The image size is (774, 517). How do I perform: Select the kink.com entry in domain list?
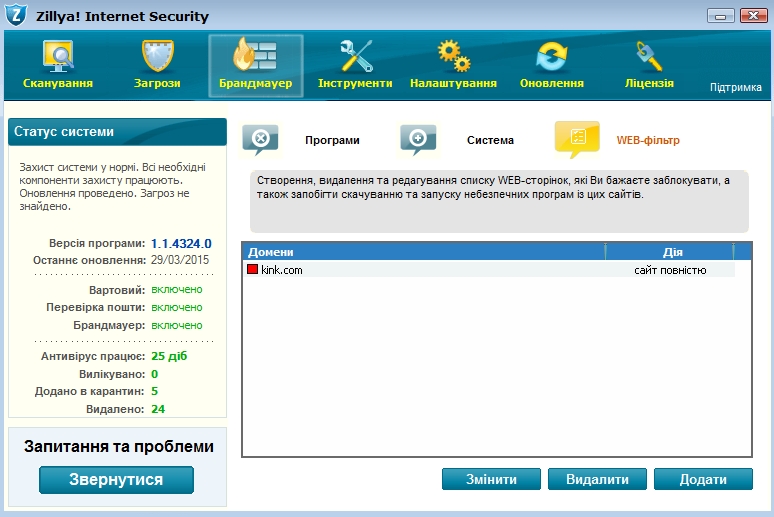(x=282, y=270)
